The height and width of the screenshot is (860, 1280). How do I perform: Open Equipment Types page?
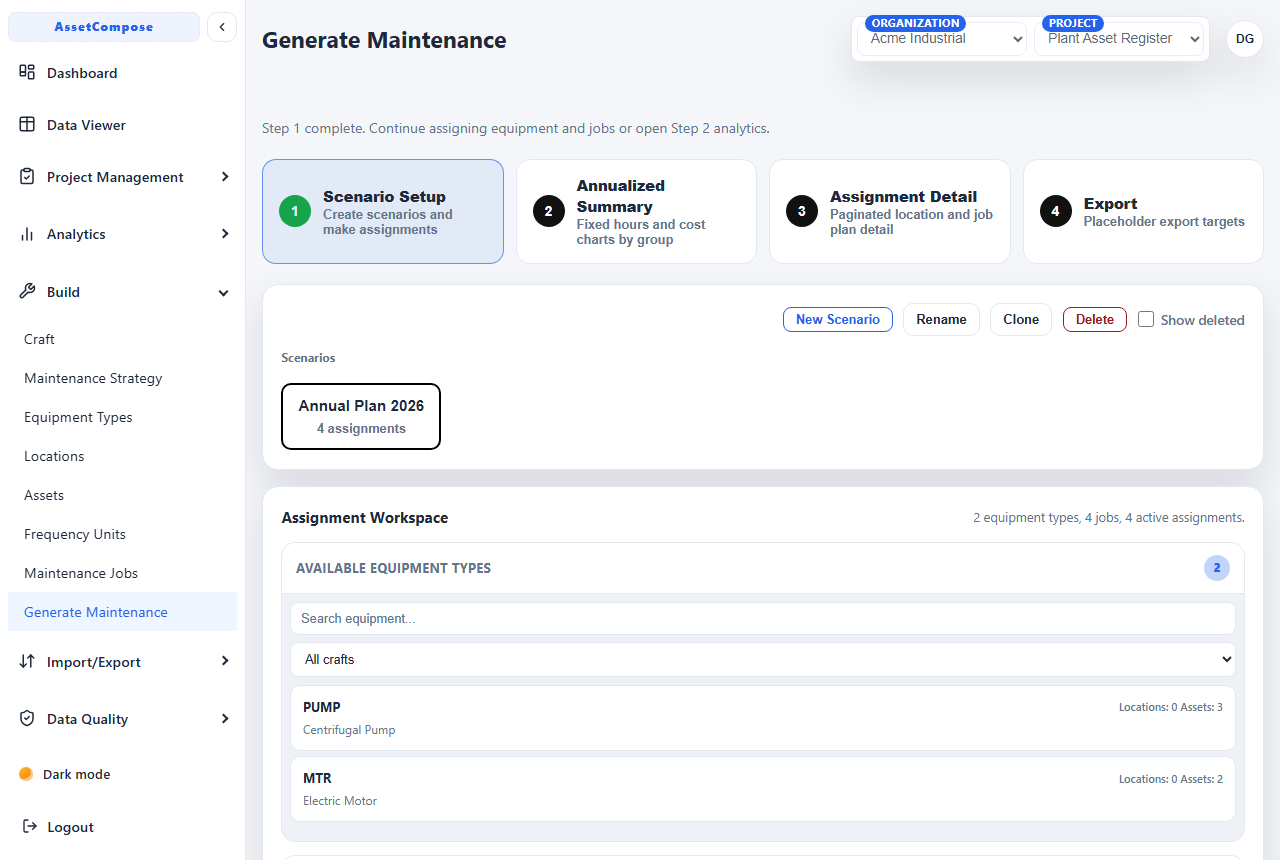pyautogui.click(x=78, y=417)
